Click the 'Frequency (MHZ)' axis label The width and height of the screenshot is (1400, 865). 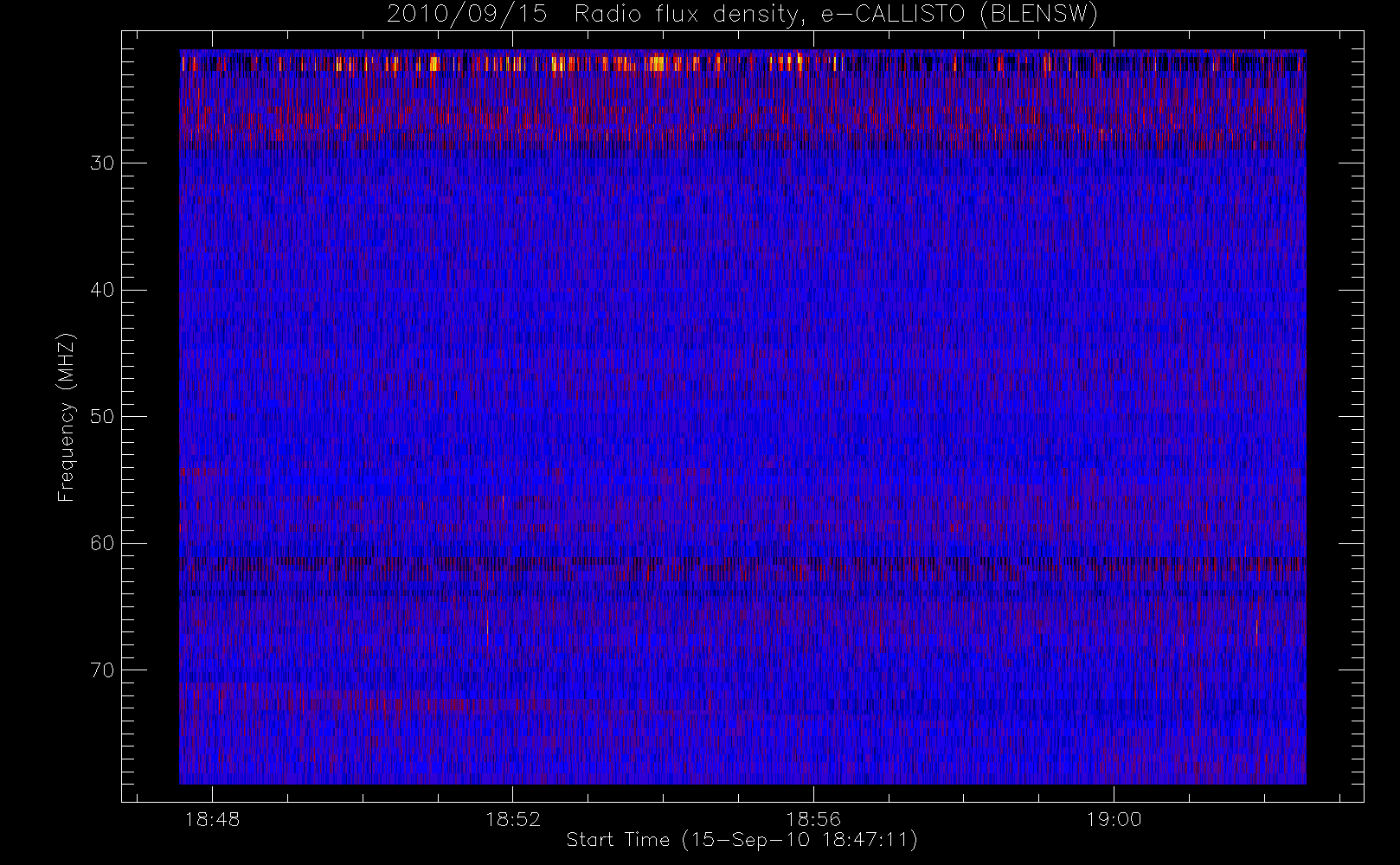(67, 417)
